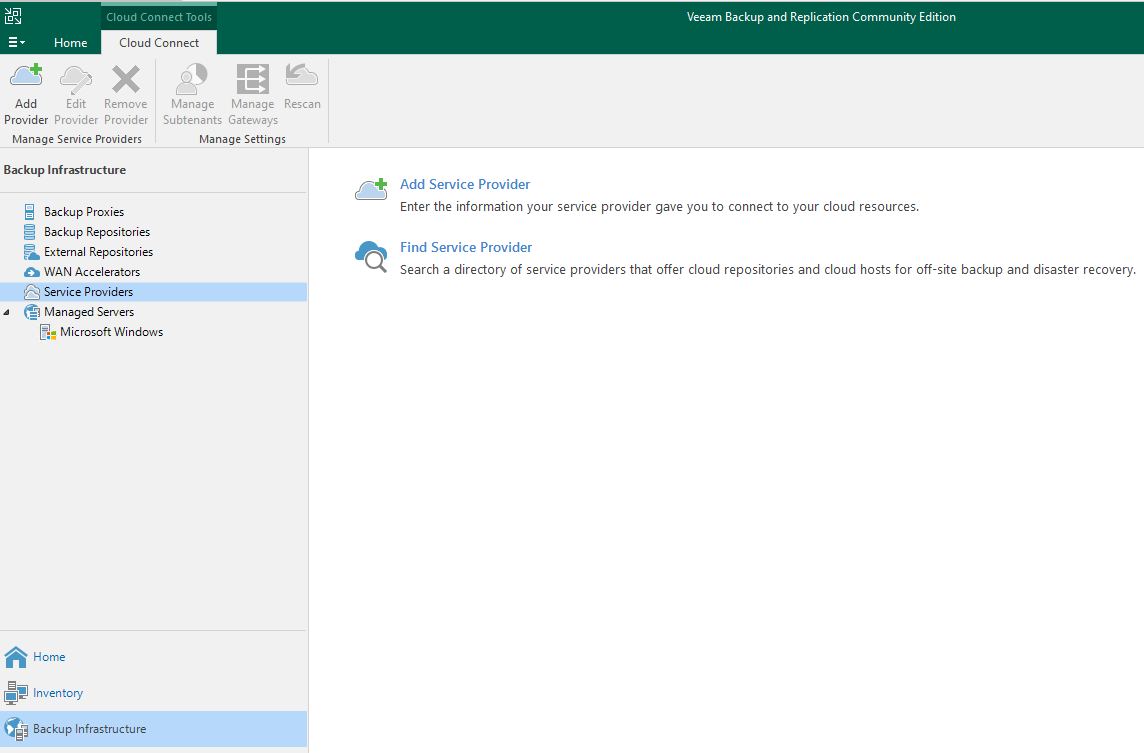The width and height of the screenshot is (1144, 753).
Task: Click the Manage Service Providers group label
Action: 77,139
